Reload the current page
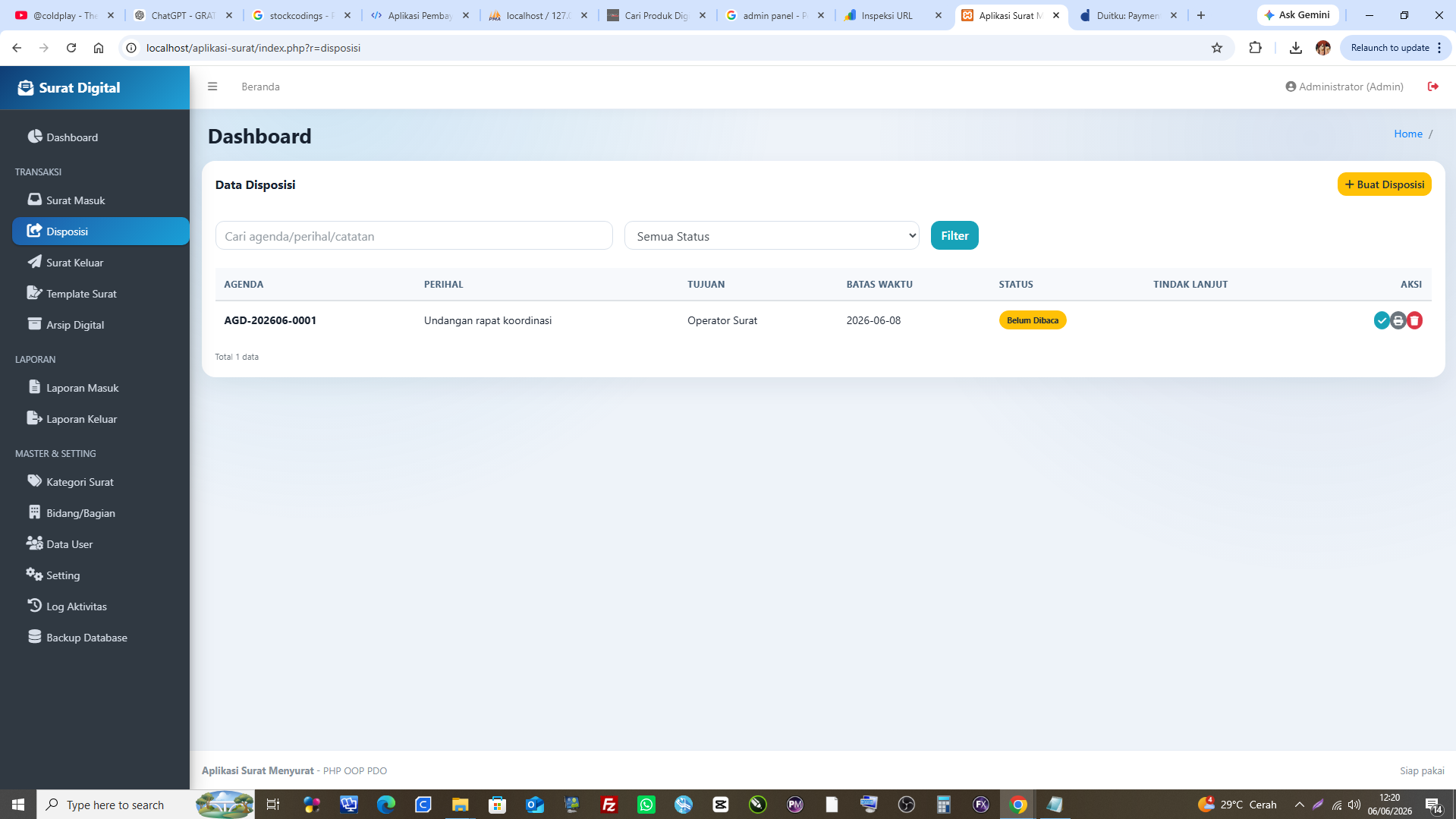Screen dimensions: 1456x819 (x=71, y=48)
